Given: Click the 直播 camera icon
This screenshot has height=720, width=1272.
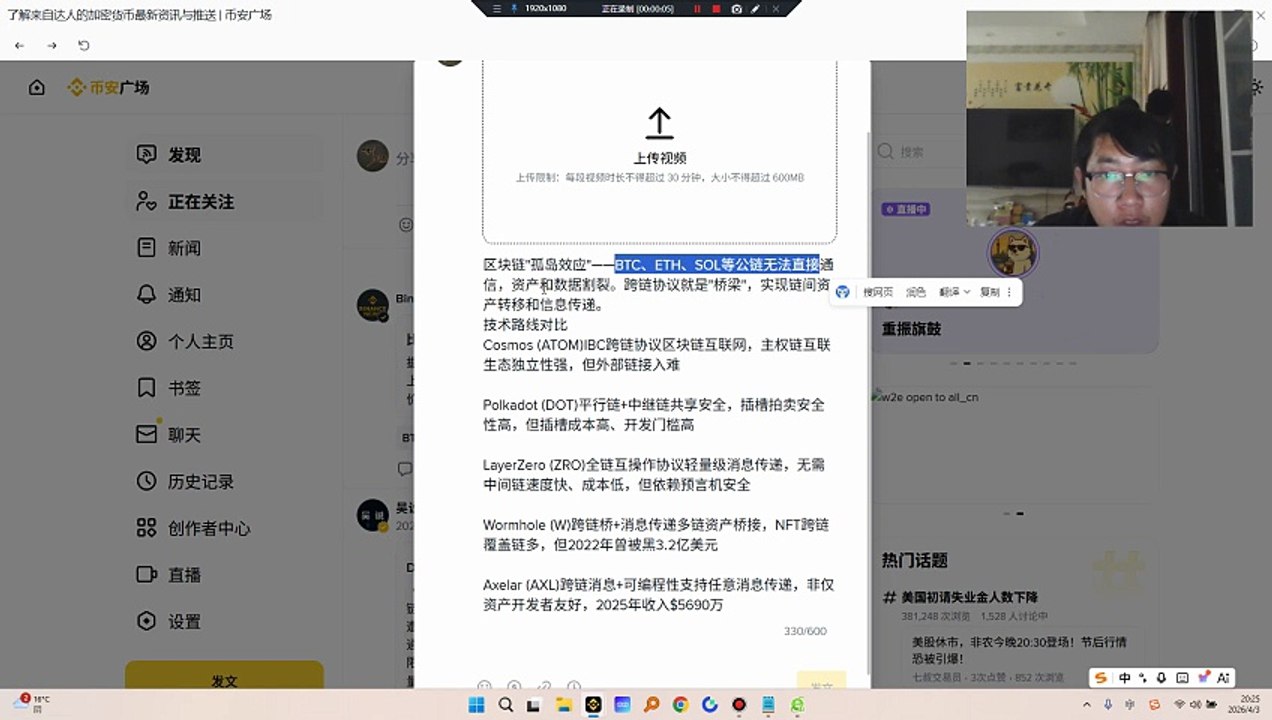Looking at the screenshot, I should [147, 574].
